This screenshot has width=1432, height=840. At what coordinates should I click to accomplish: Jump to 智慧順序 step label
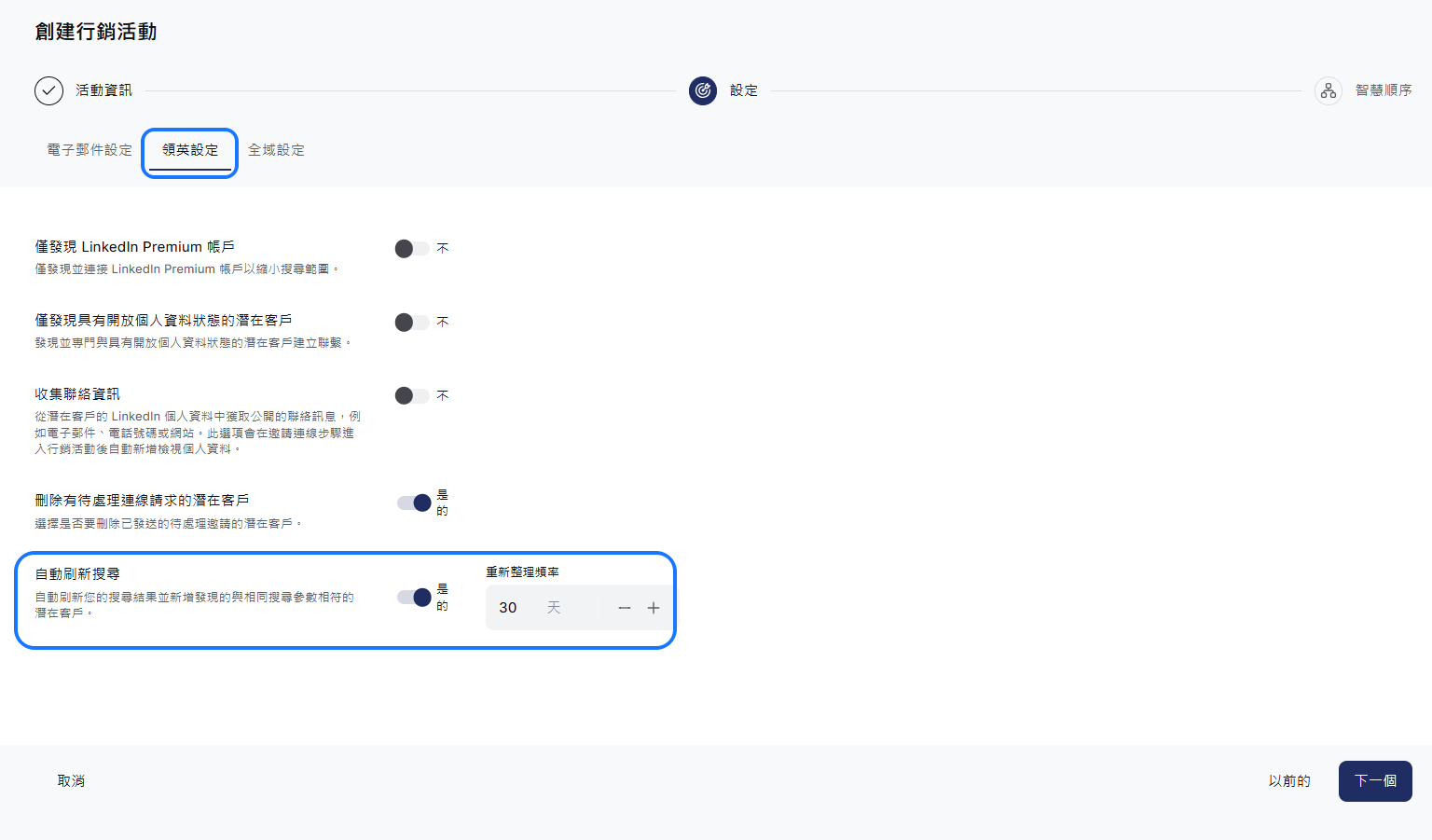pyautogui.click(x=1384, y=90)
